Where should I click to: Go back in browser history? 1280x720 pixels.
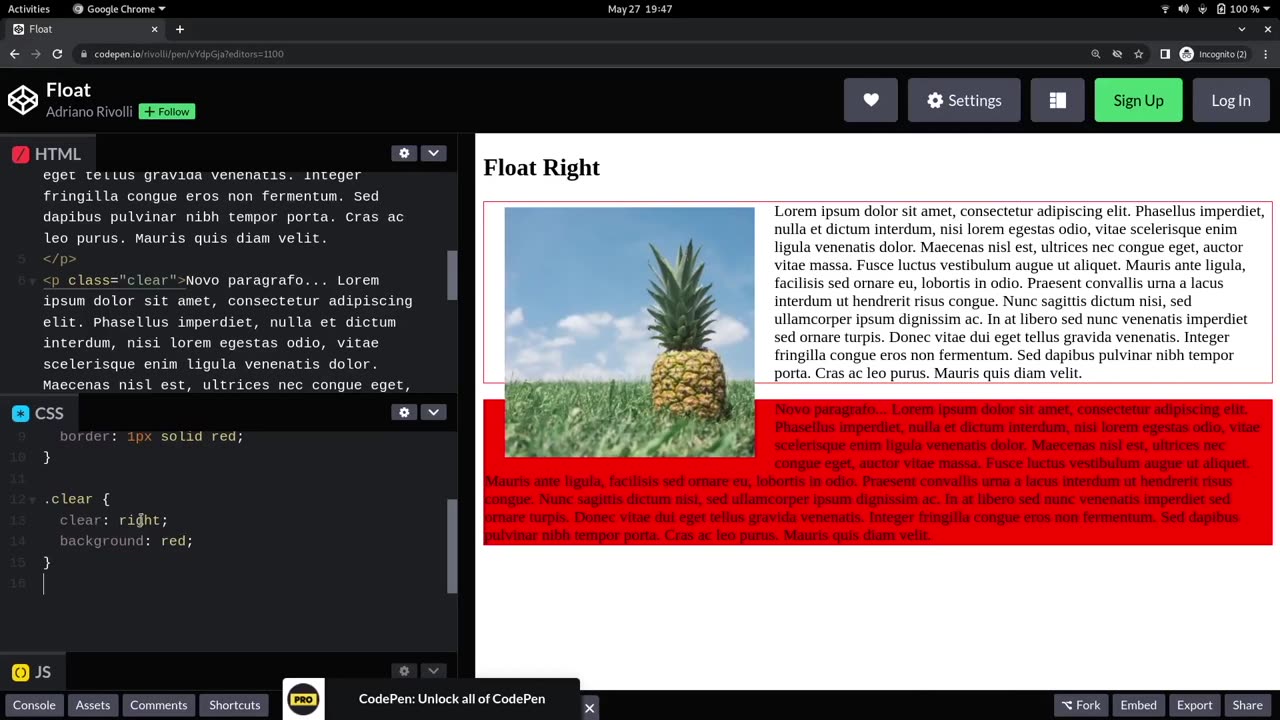click(x=14, y=54)
